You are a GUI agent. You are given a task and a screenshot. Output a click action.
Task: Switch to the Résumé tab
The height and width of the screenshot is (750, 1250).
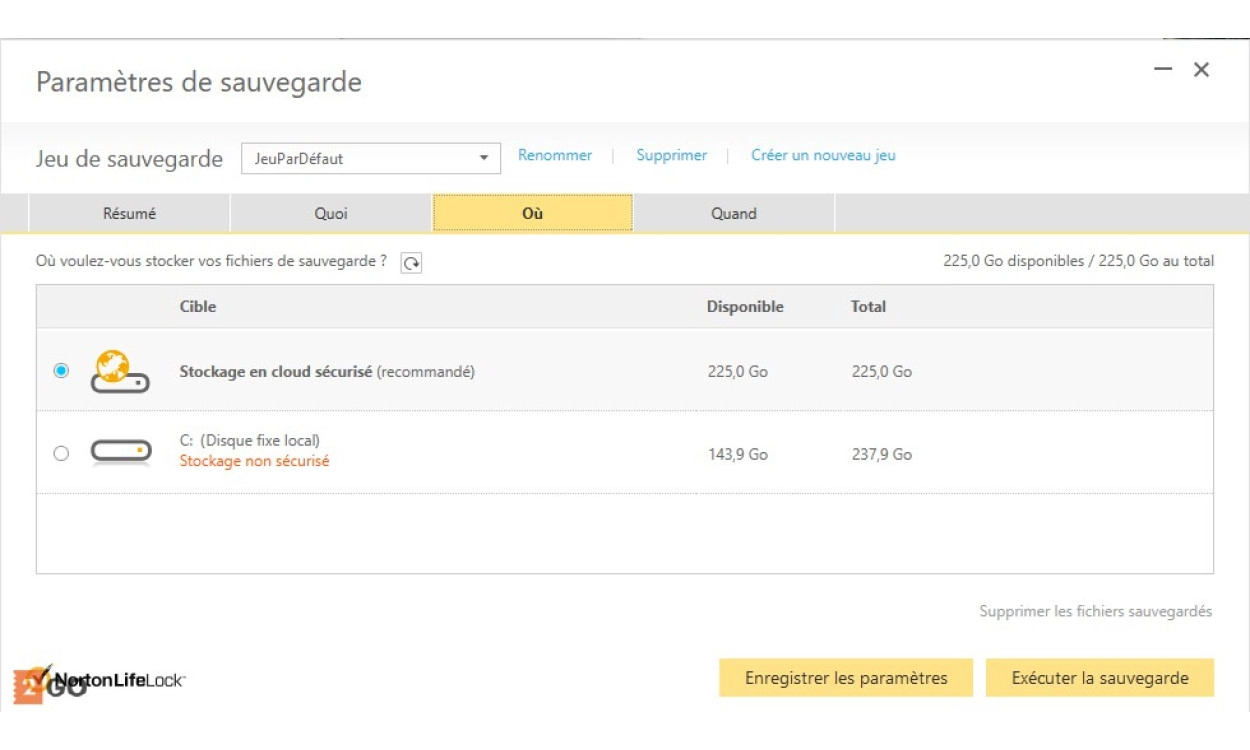click(130, 213)
